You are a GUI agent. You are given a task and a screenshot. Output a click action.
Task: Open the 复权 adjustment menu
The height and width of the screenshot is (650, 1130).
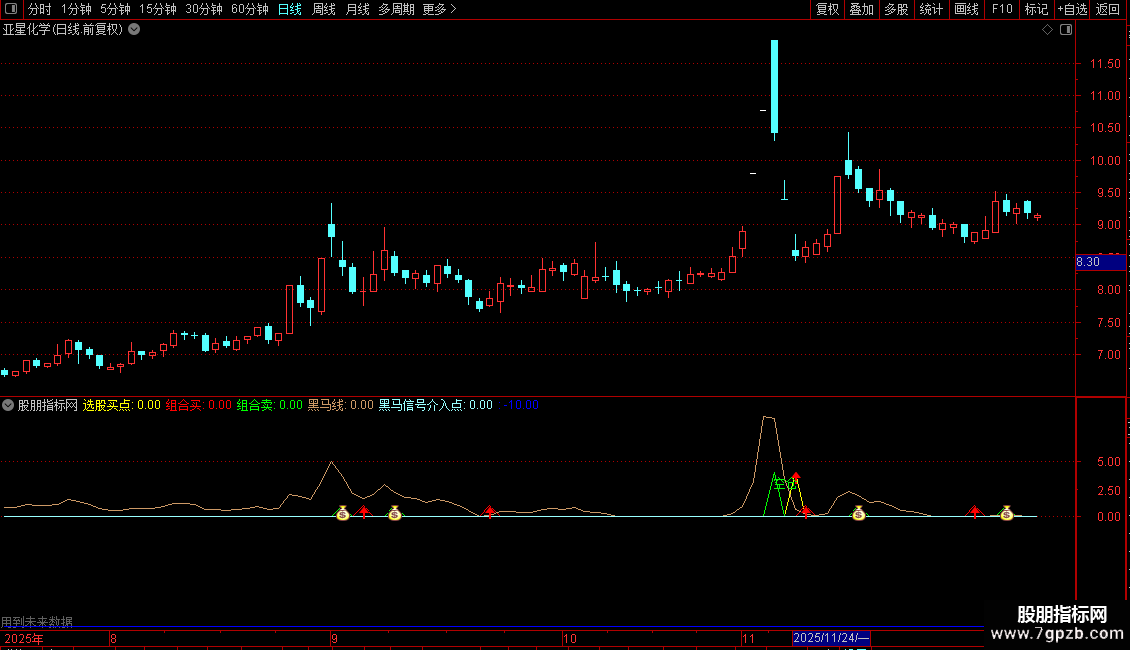tap(827, 9)
